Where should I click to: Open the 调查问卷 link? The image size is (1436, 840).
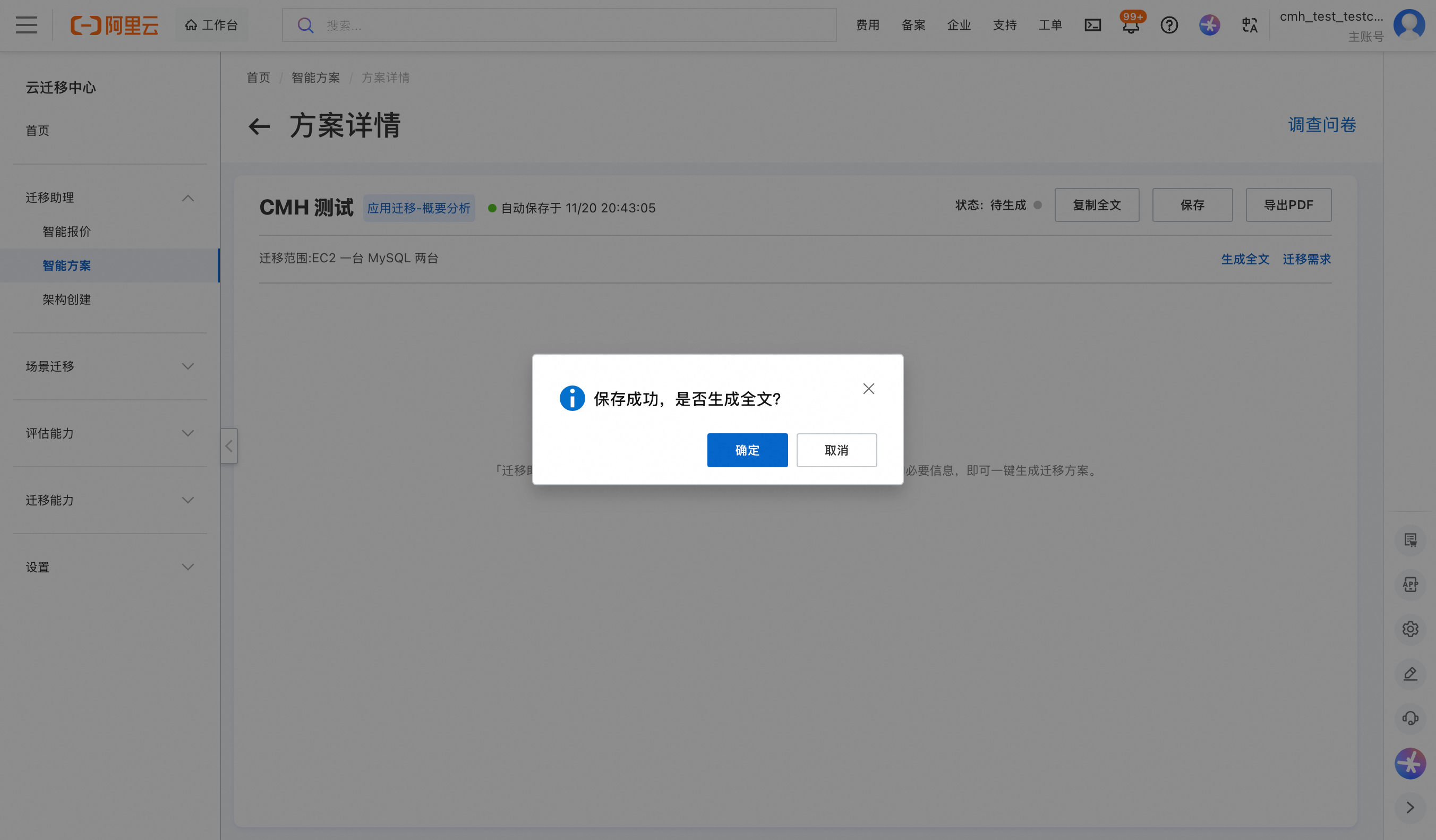click(x=1321, y=125)
